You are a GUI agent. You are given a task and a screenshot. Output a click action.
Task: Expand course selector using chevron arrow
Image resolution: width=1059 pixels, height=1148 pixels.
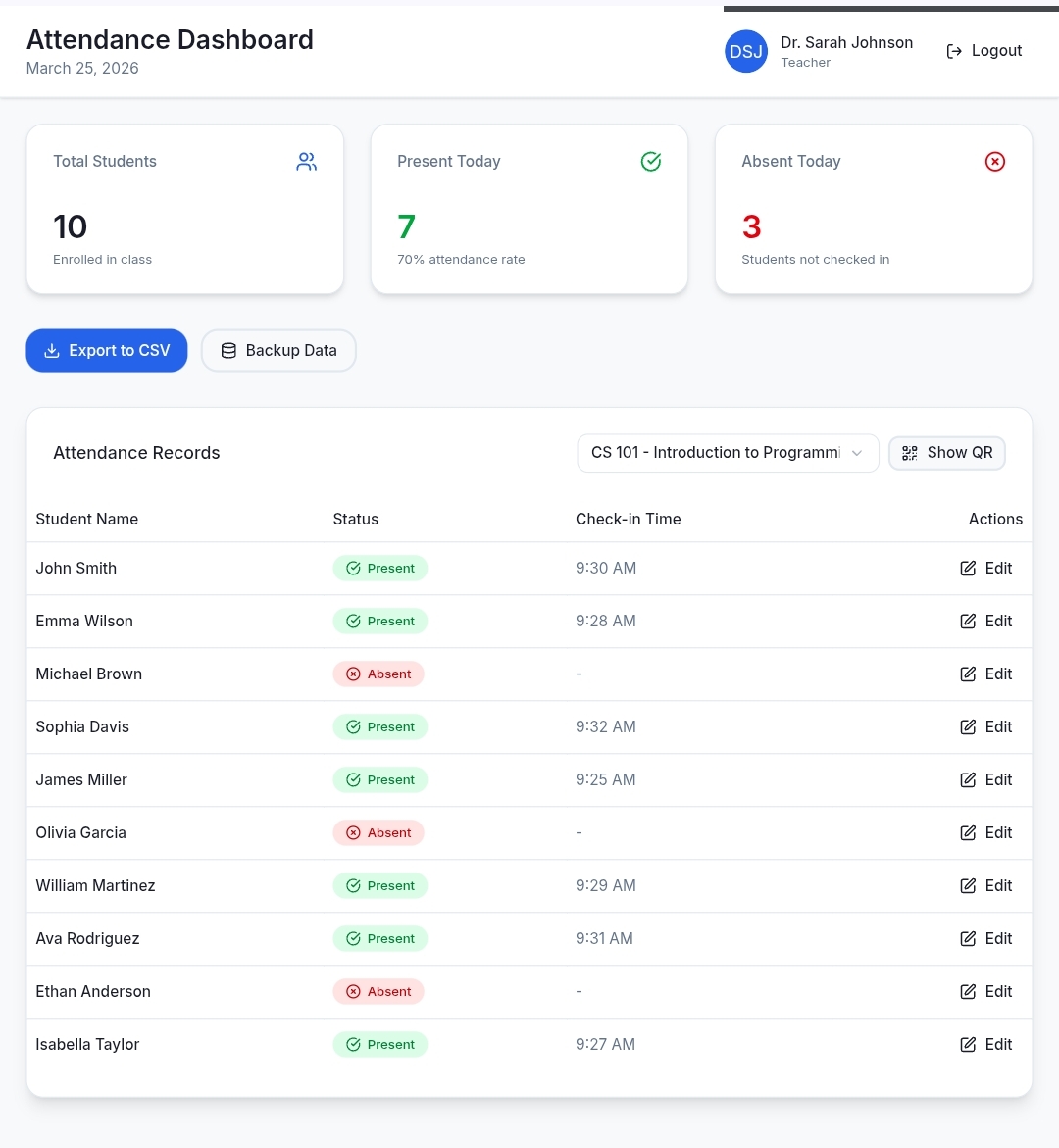tap(857, 453)
